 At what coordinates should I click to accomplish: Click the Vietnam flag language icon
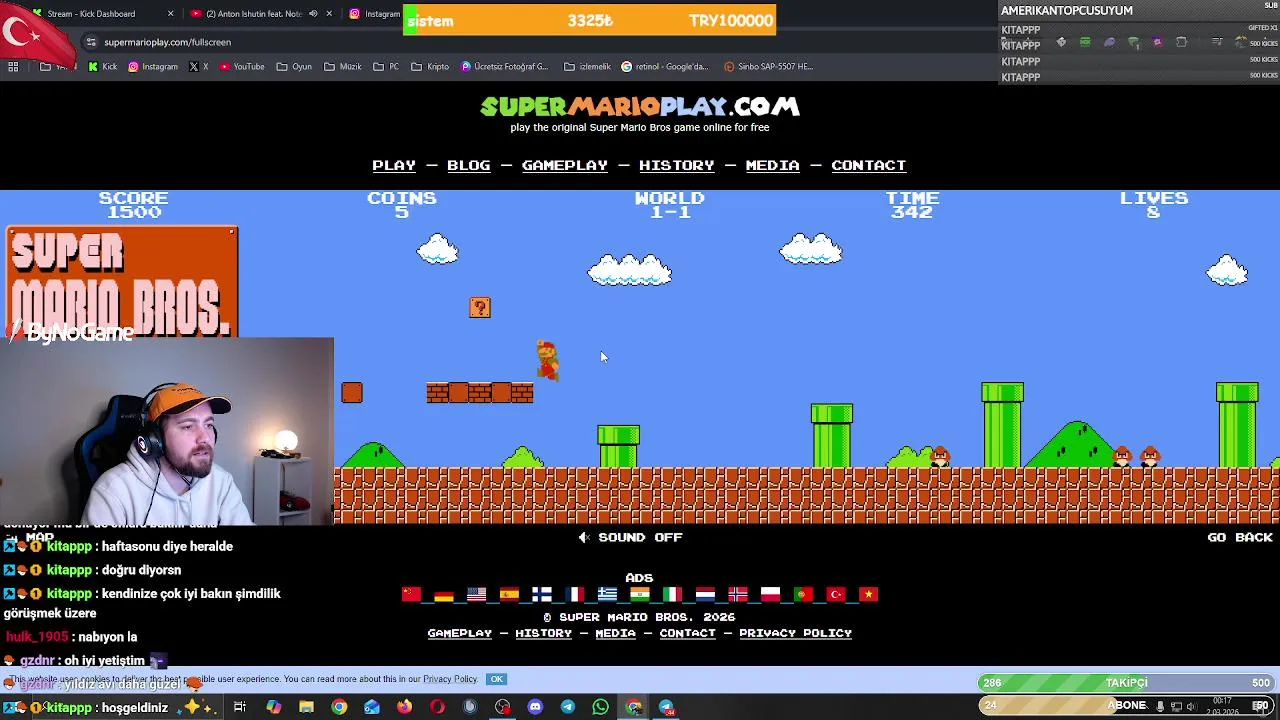(x=868, y=594)
